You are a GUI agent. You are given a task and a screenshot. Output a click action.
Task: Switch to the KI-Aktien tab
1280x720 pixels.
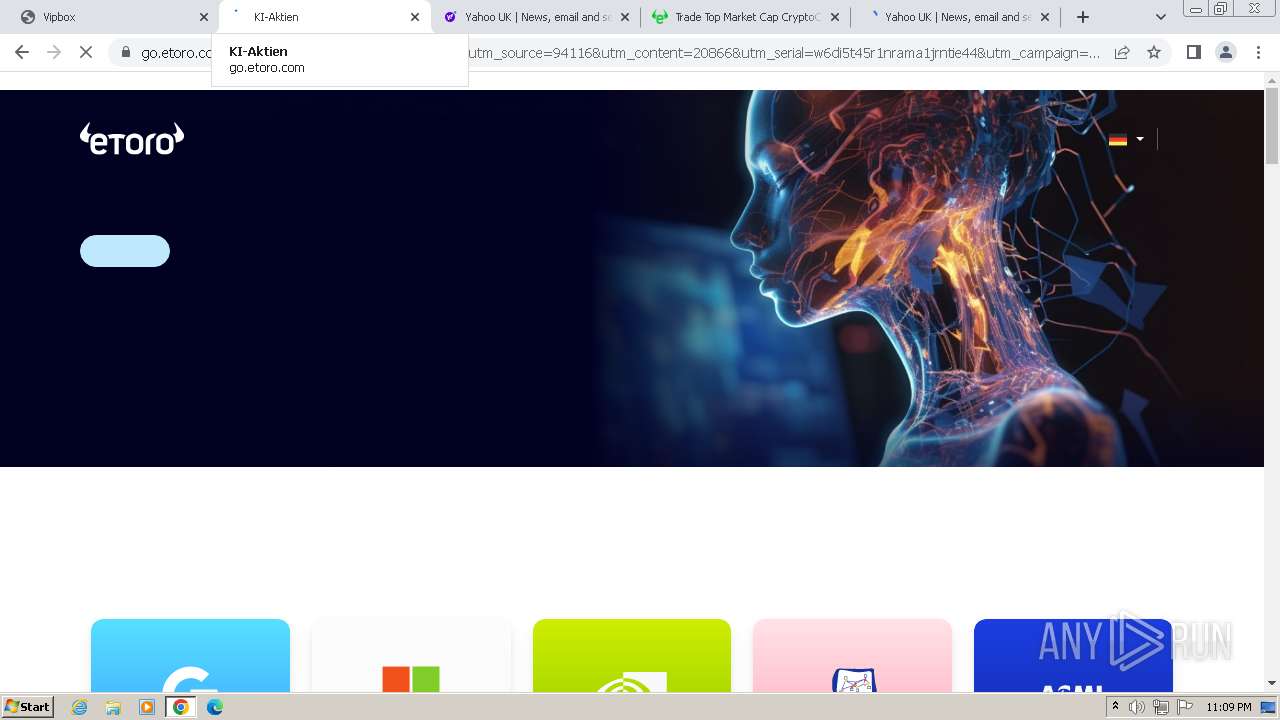(x=325, y=17)
